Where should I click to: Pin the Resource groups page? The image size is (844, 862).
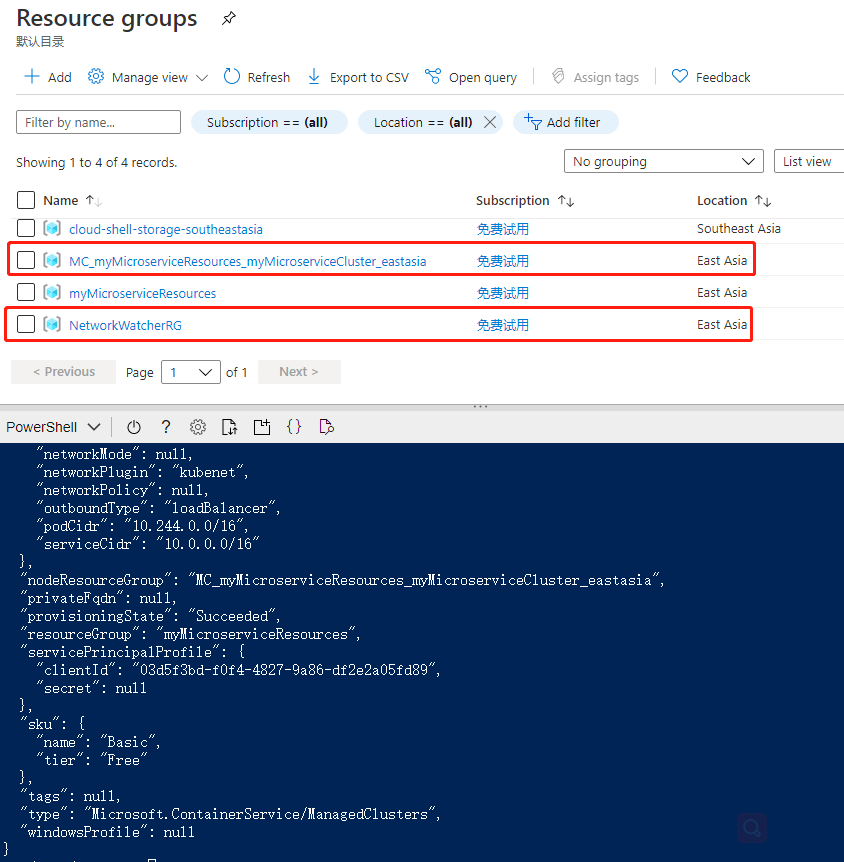pyautogui.click(x=229, y=18)
